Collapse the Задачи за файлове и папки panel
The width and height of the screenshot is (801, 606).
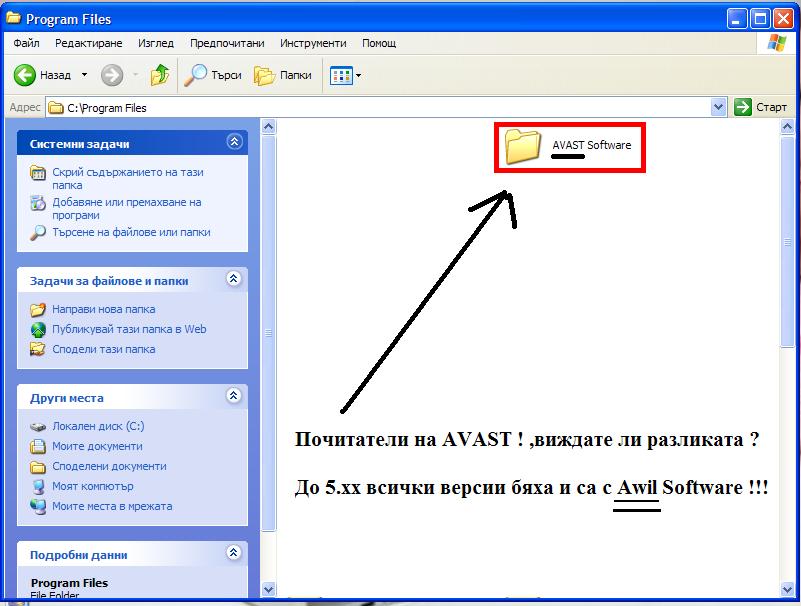tap(233, 279)
